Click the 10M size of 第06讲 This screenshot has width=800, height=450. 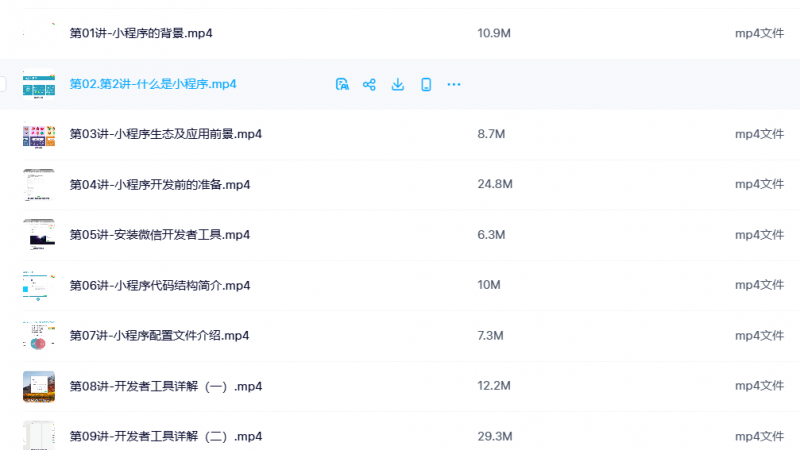point(489,285)
